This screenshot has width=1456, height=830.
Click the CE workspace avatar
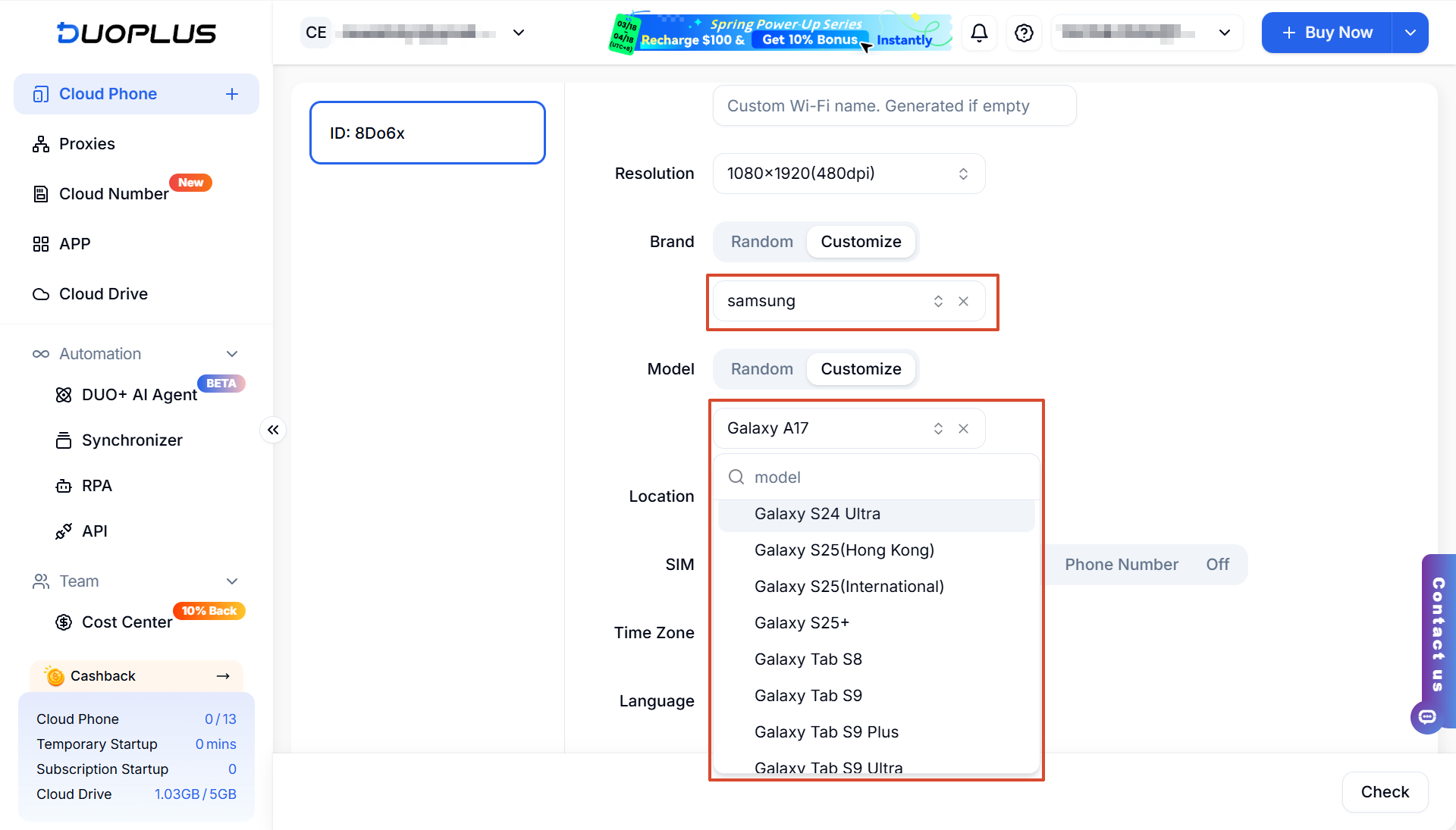(315, 33)
